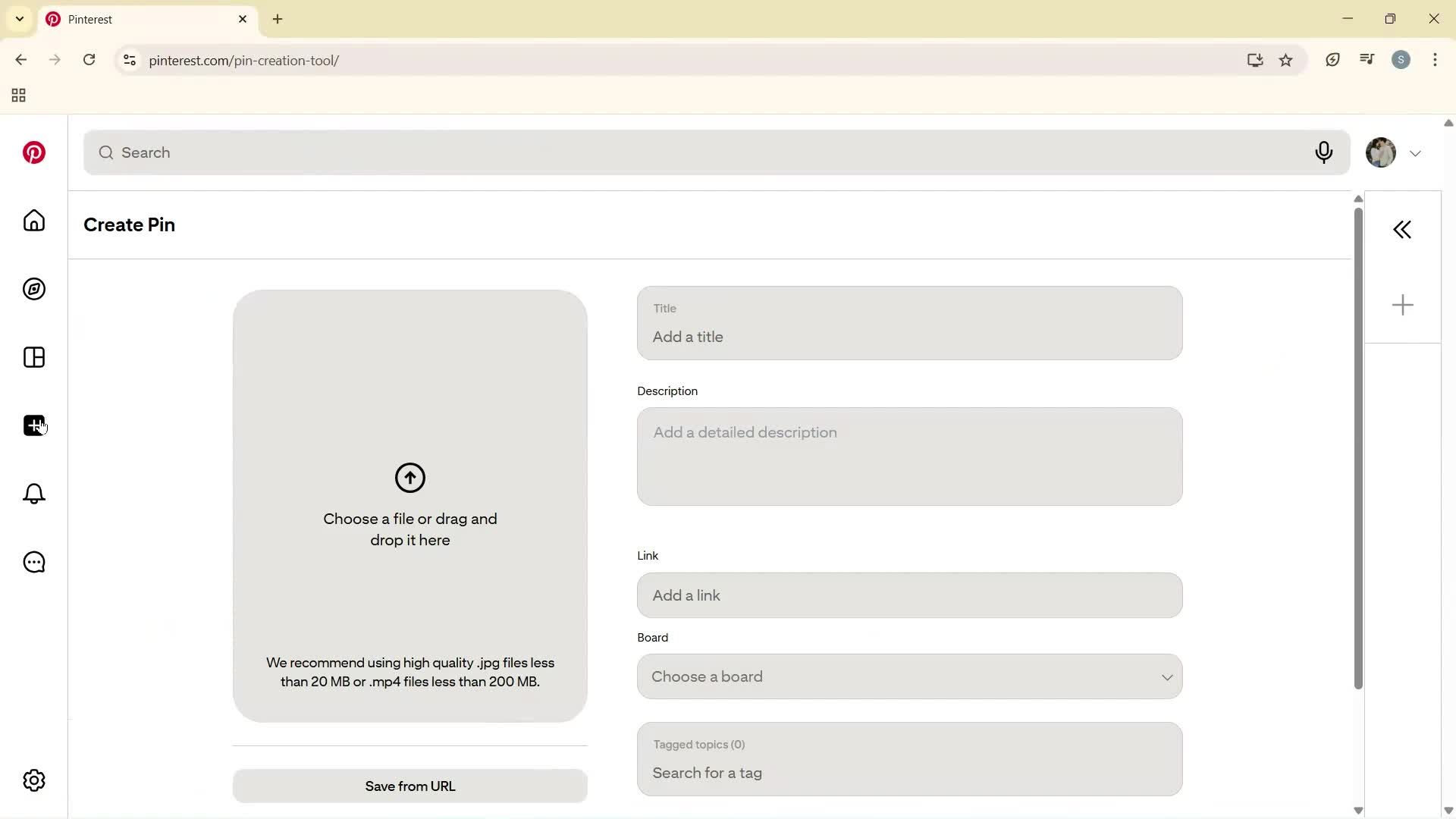Viewport: 1456px width, 819px height.
Task: Open the Messages chat icon
Action: tap(33, 562)
